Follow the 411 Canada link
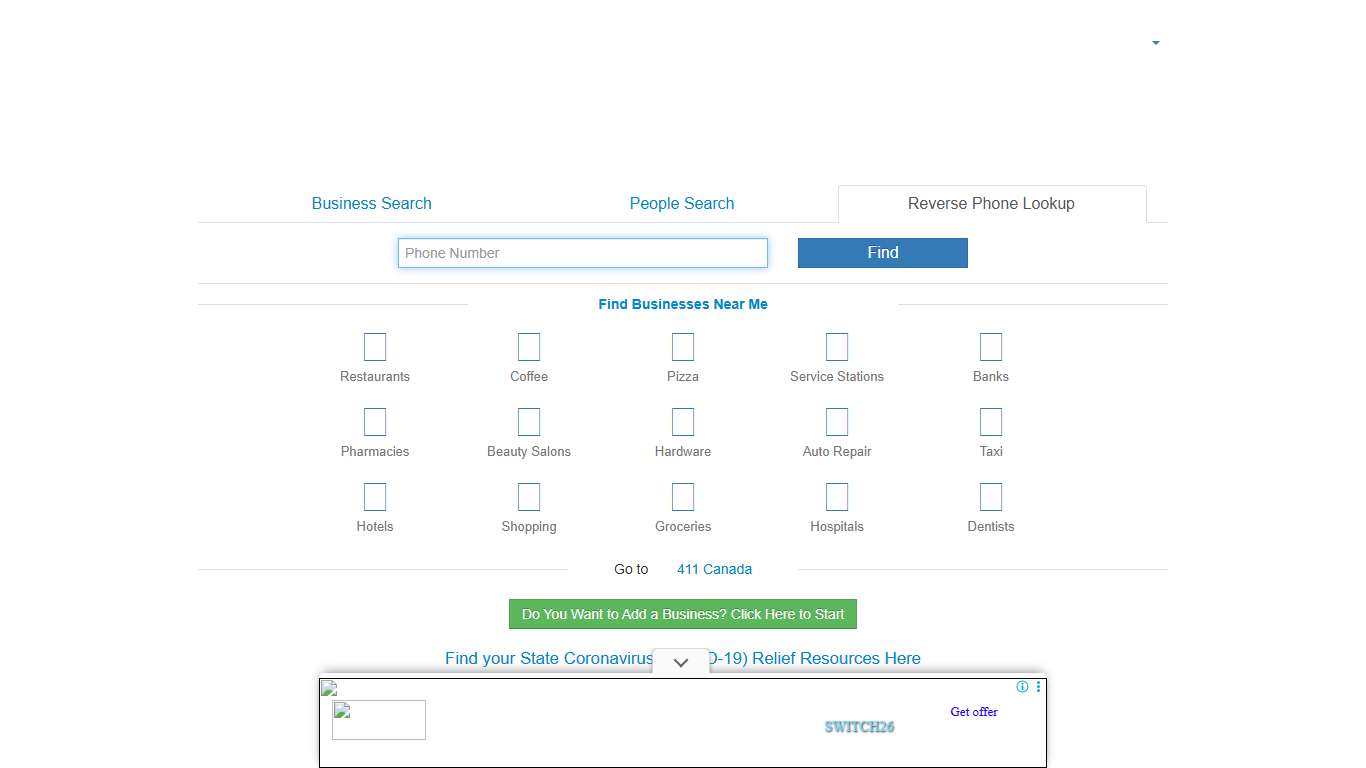 [714, 569]
